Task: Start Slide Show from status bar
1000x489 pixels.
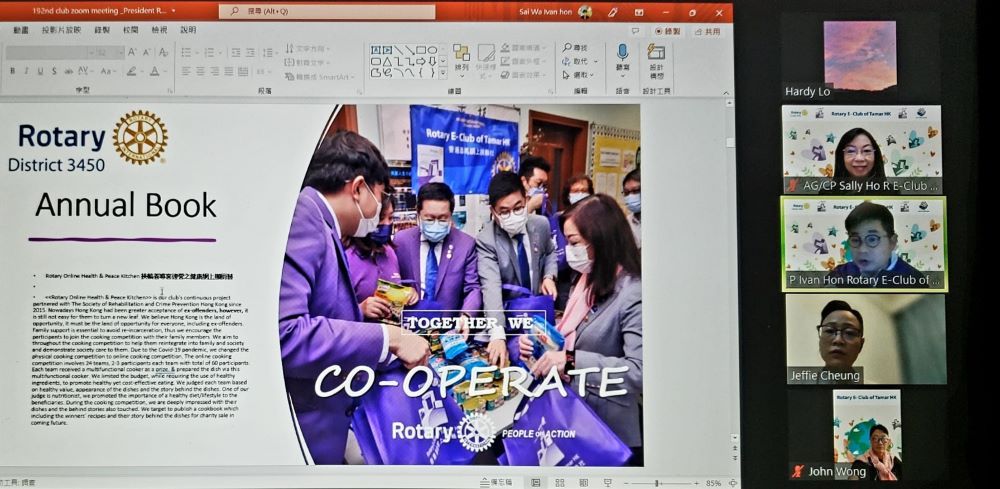Action: point(608,483)
